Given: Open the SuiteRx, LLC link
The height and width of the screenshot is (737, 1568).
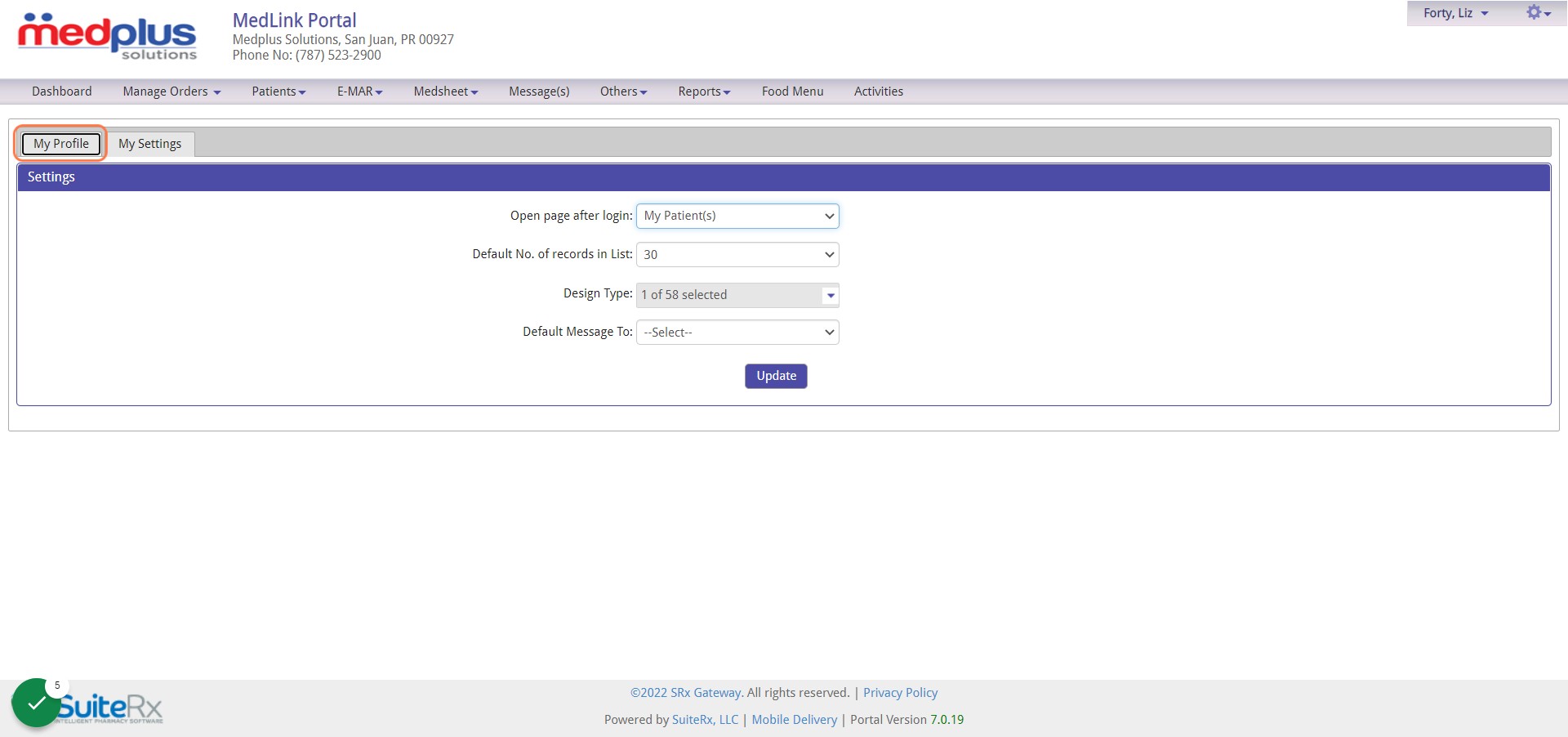Looking at the screenshot, I should 705,720.
